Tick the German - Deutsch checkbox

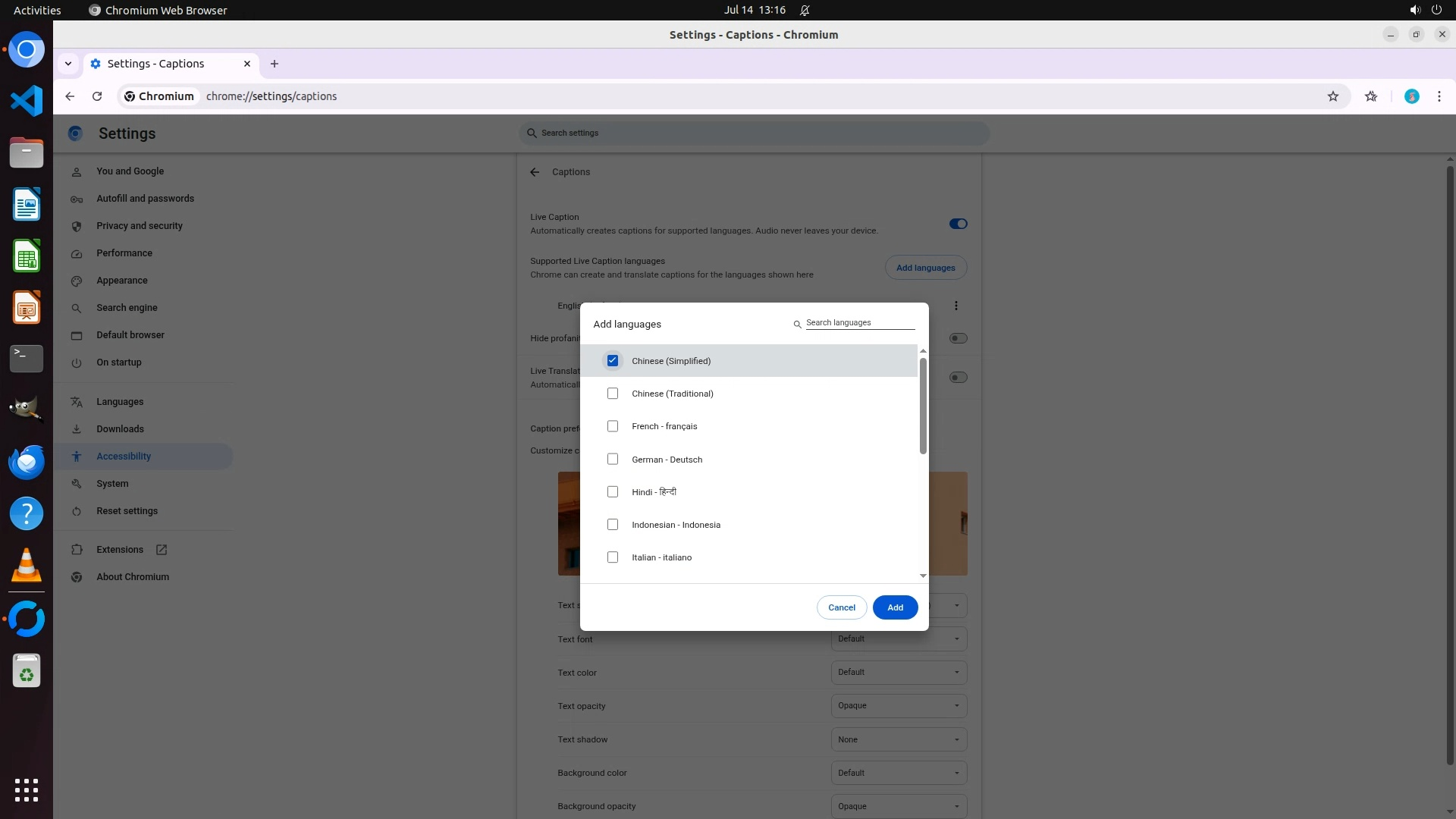coord(613,460)
